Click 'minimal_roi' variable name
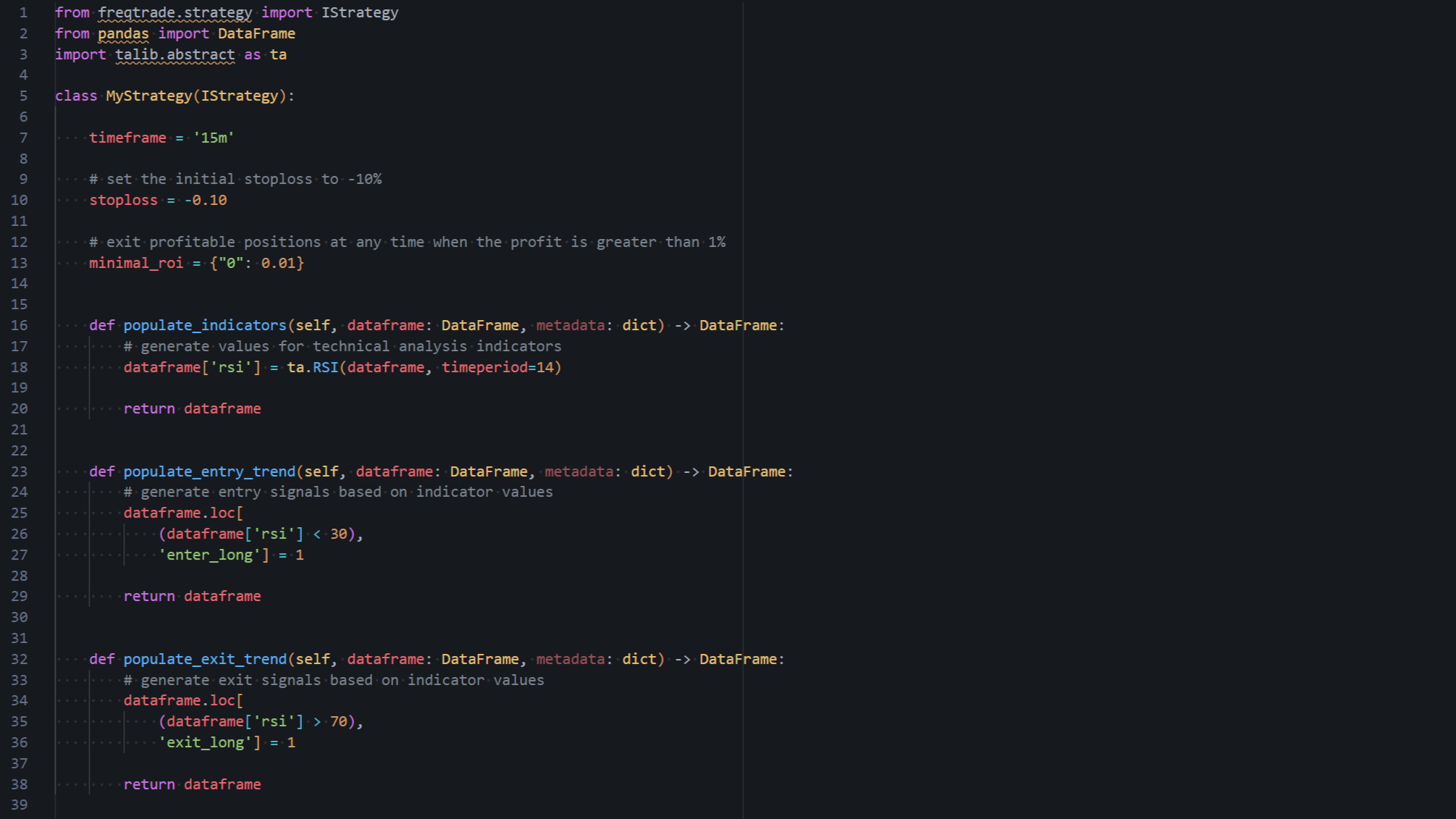The height and width of the screenshot is (819, 1456). (136, 263)
